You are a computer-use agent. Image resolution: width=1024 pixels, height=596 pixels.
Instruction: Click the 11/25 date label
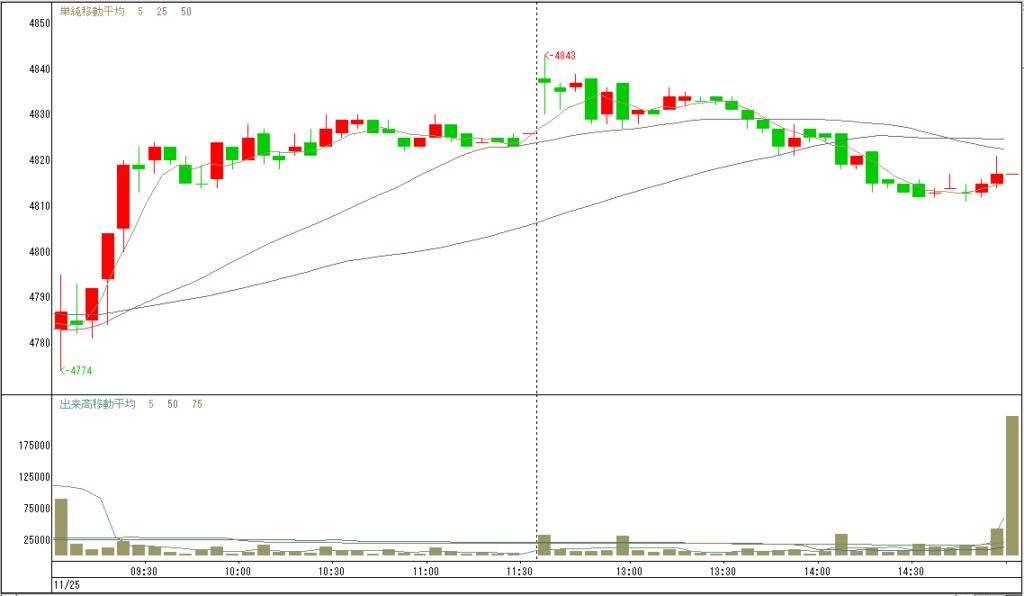coord(67,585)
